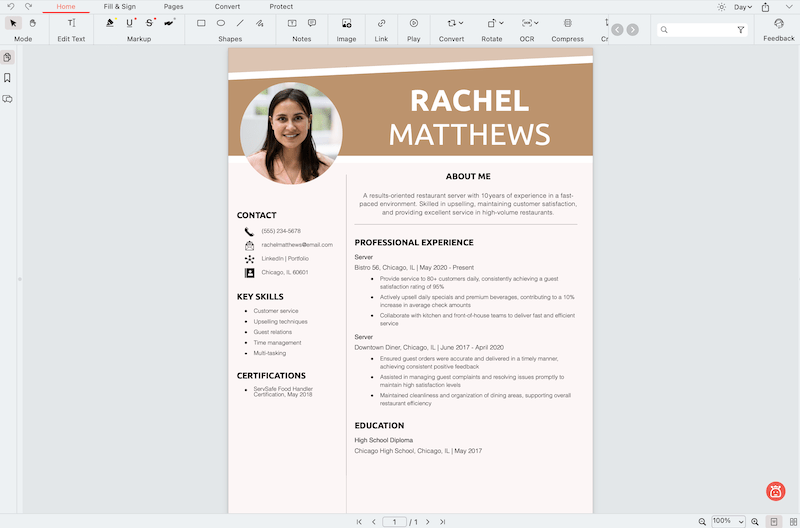
Task: Click the CERTIFICATIONS heading
Action: click(x=271, y=375)
